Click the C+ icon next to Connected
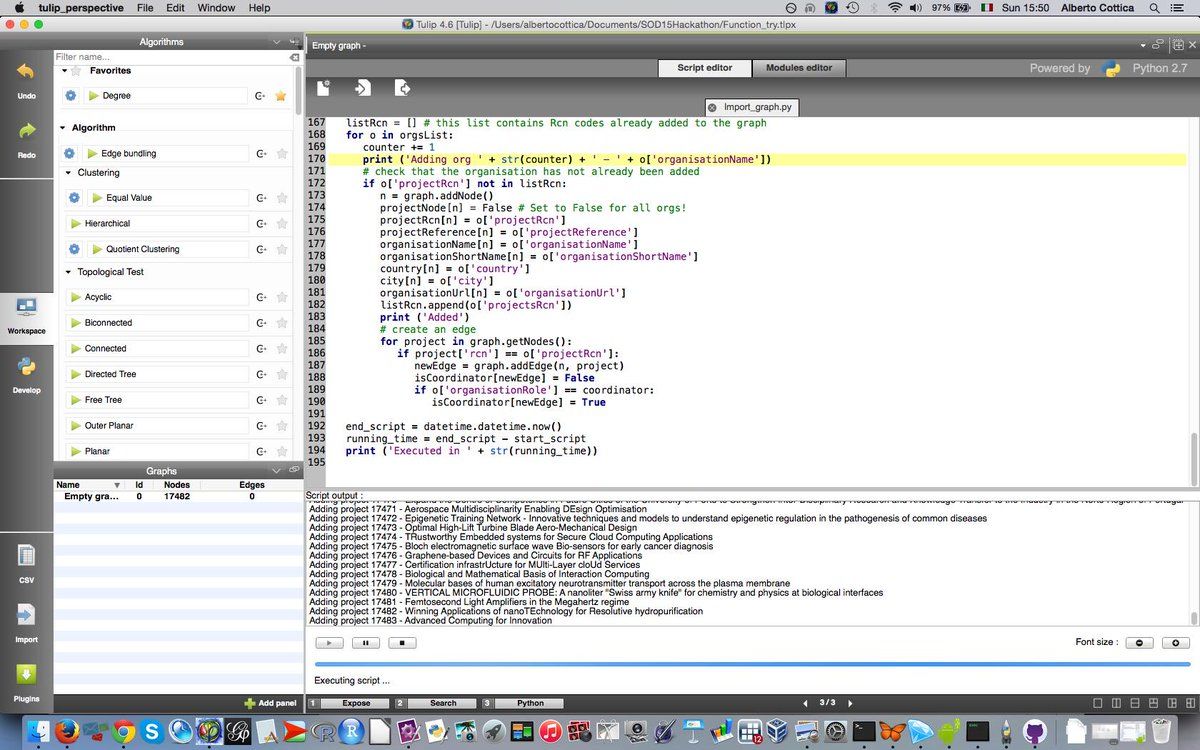1200x750 pixels. coord(261,349)
